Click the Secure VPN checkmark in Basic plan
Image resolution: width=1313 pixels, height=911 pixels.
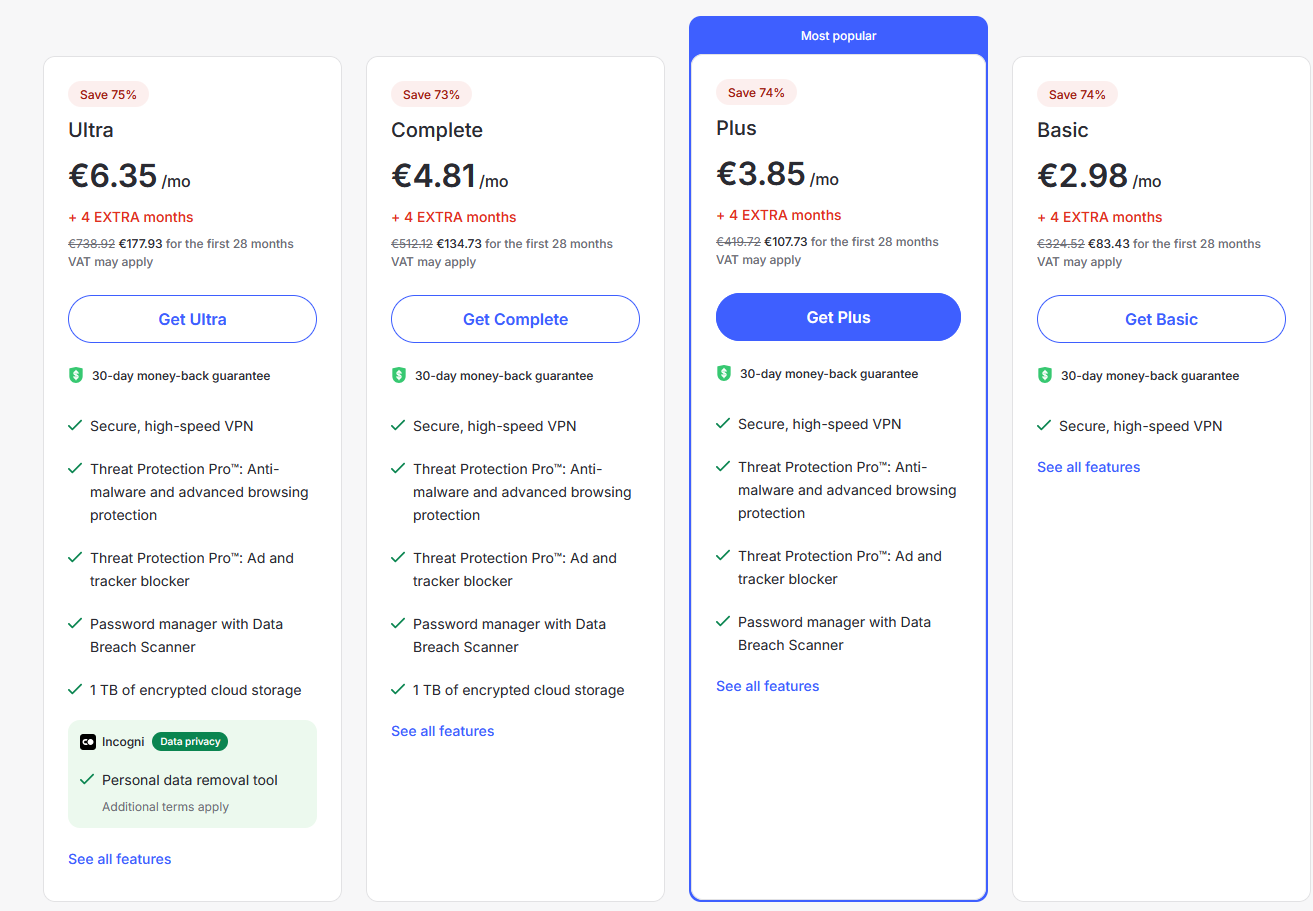1044,426
